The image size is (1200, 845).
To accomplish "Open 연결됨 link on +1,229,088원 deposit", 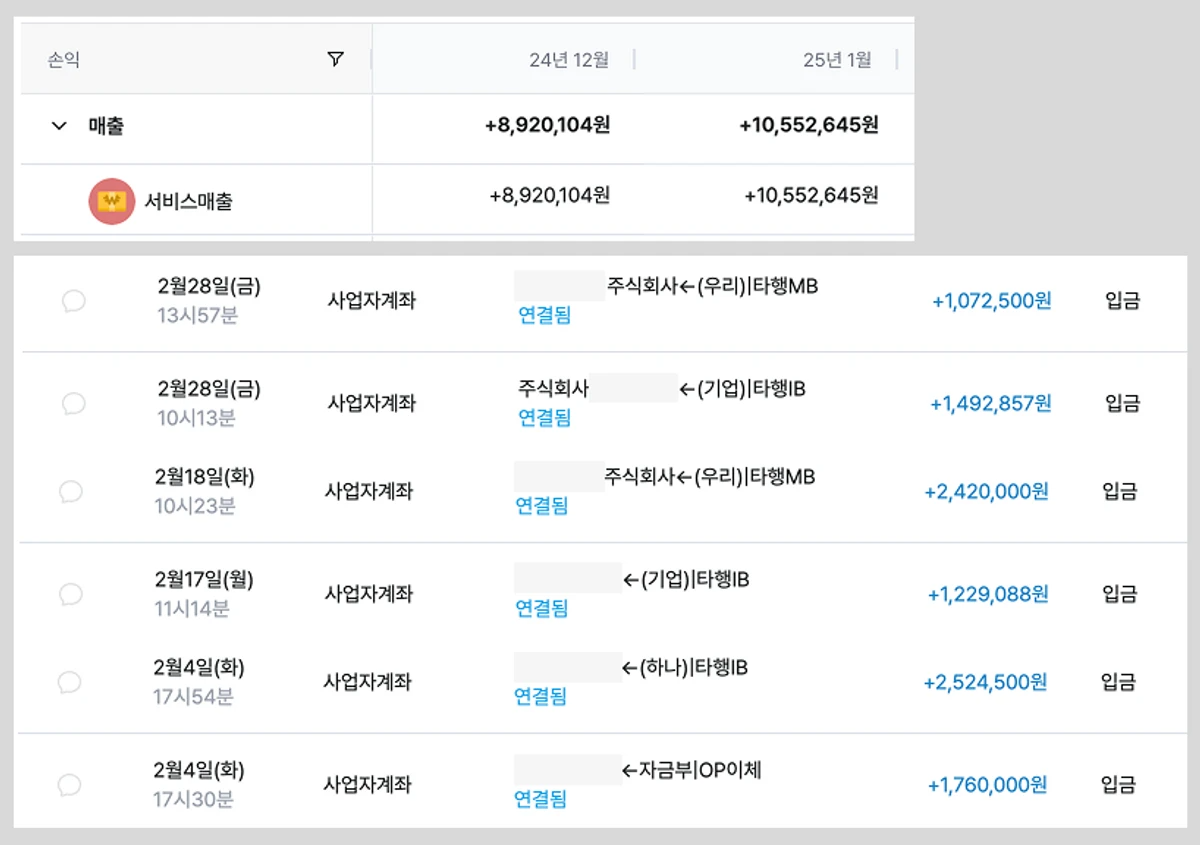I will (542, 608).
